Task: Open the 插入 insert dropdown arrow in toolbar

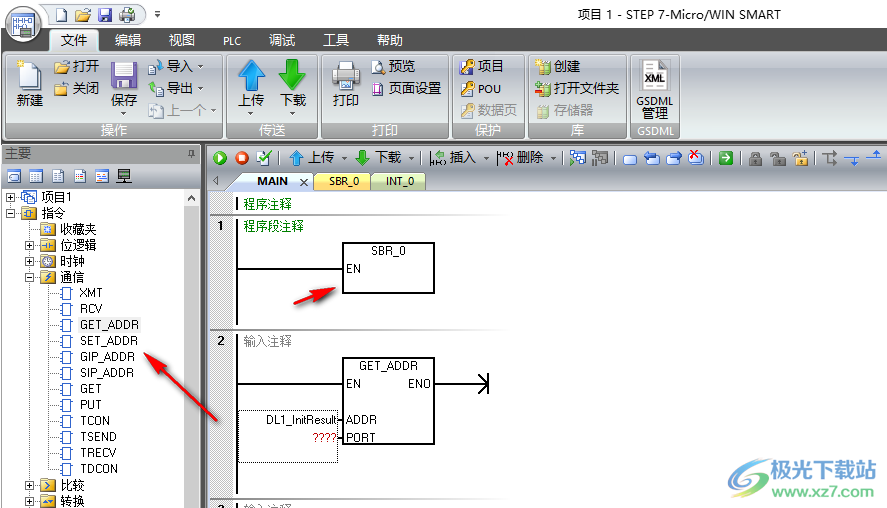Action: (x=486, y=158)
